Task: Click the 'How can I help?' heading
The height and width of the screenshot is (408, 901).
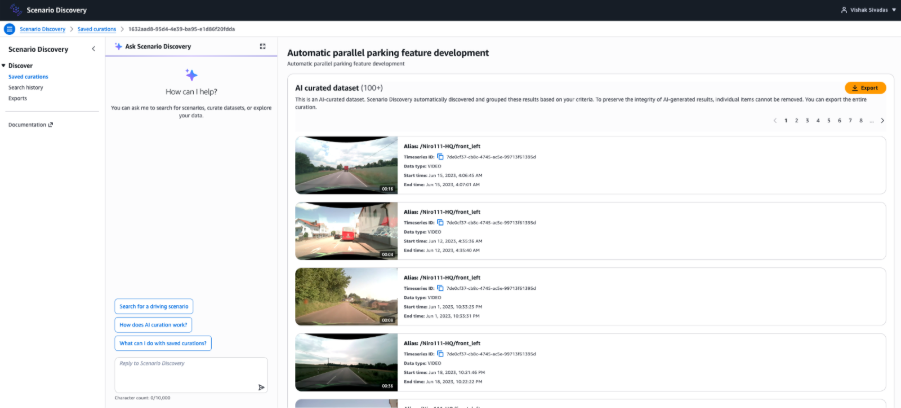Action: pyautogui.click(x=191, y=91)
